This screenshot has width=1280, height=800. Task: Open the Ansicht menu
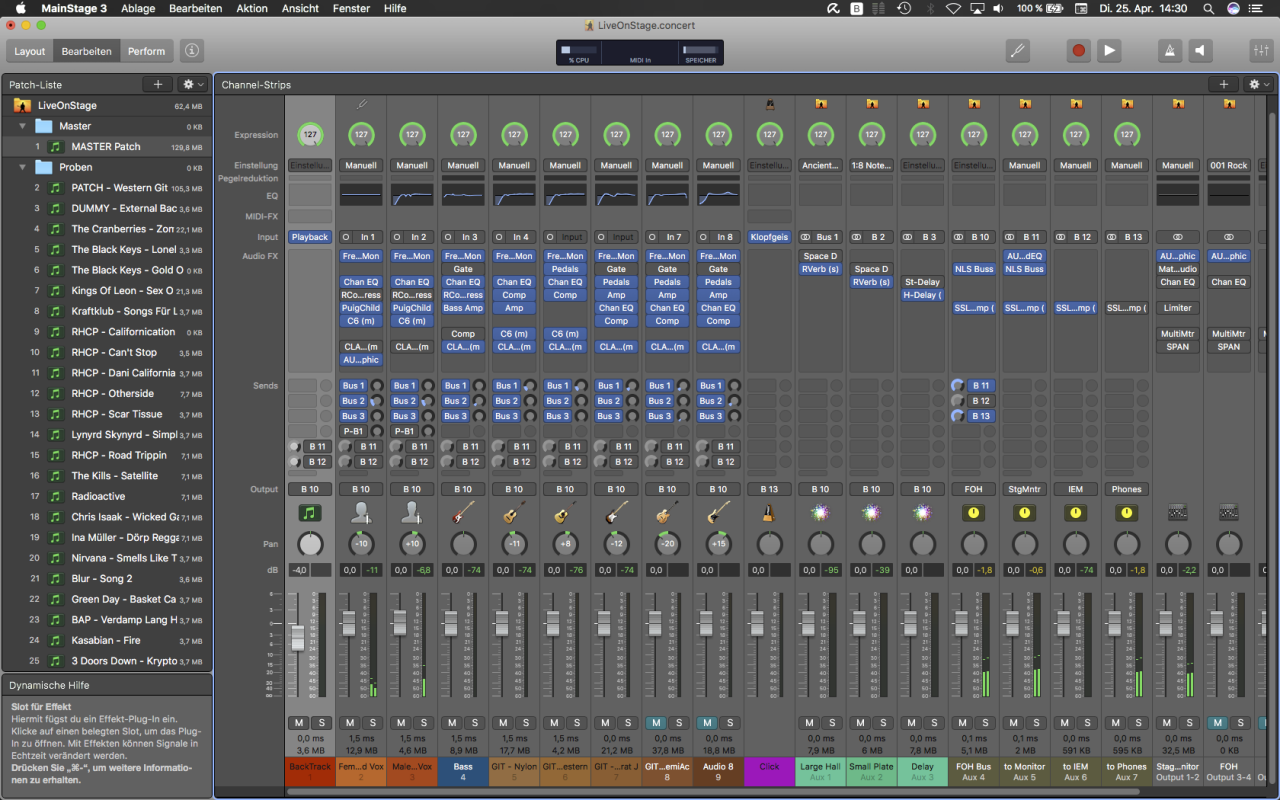301,8
